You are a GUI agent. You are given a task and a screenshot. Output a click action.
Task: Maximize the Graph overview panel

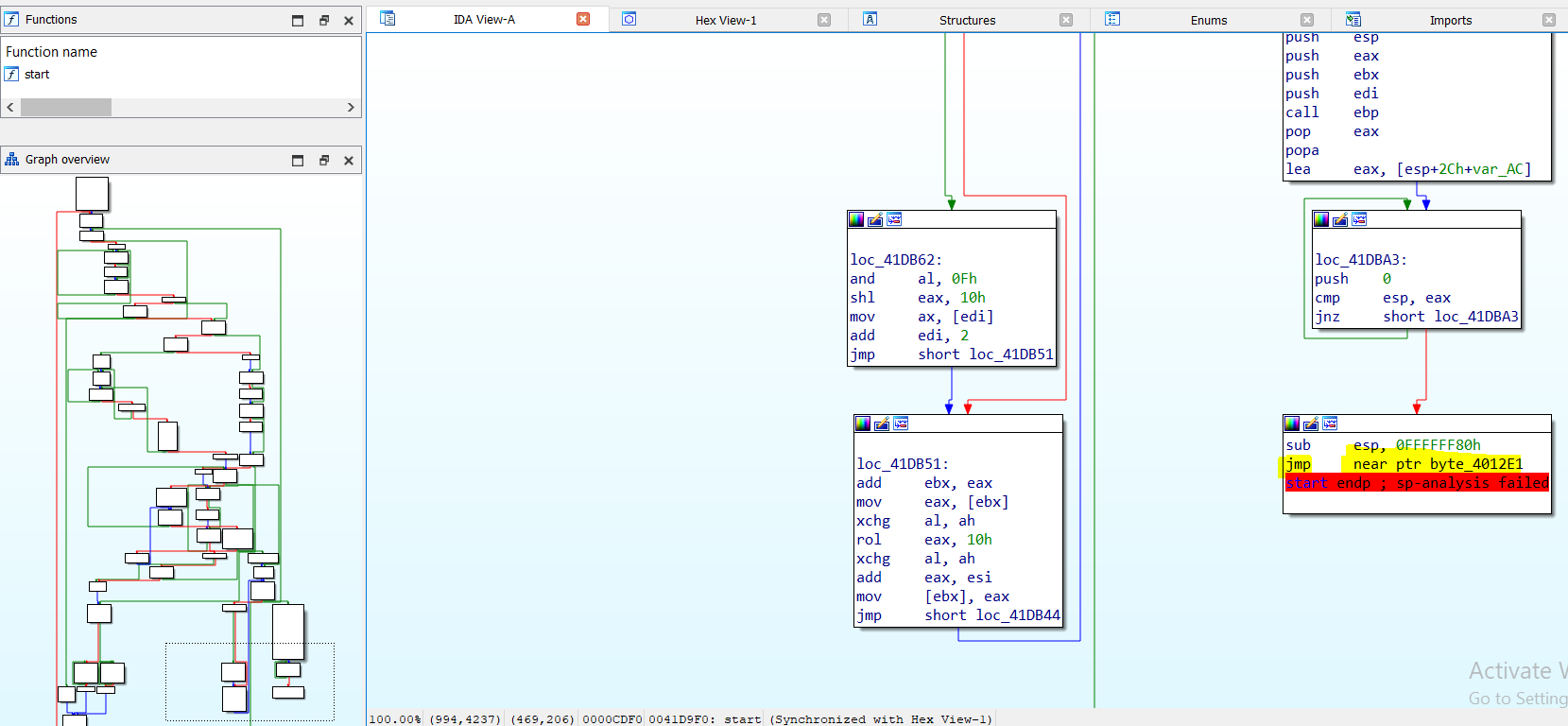pos(298,161)
